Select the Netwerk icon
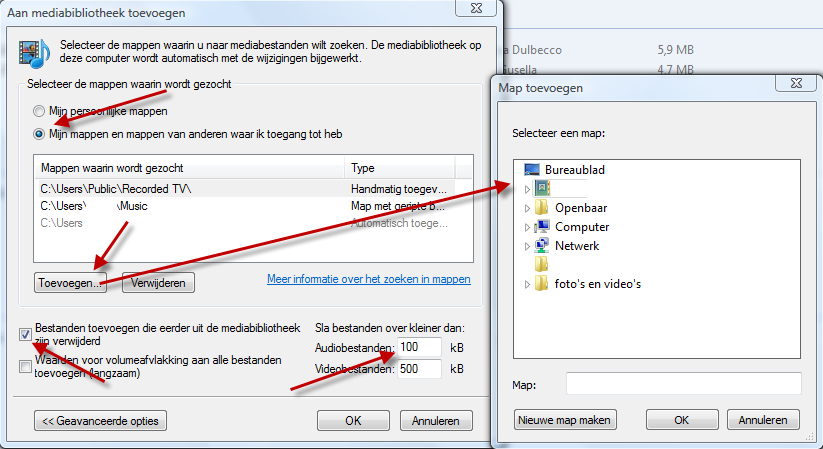Viewport: 823px width, 449px height. click(x=542, y=245)
